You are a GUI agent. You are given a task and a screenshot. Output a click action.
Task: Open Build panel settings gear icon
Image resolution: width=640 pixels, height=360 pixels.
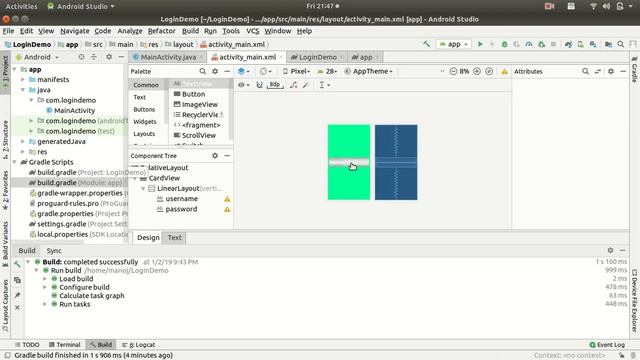[x=610, y=250]
